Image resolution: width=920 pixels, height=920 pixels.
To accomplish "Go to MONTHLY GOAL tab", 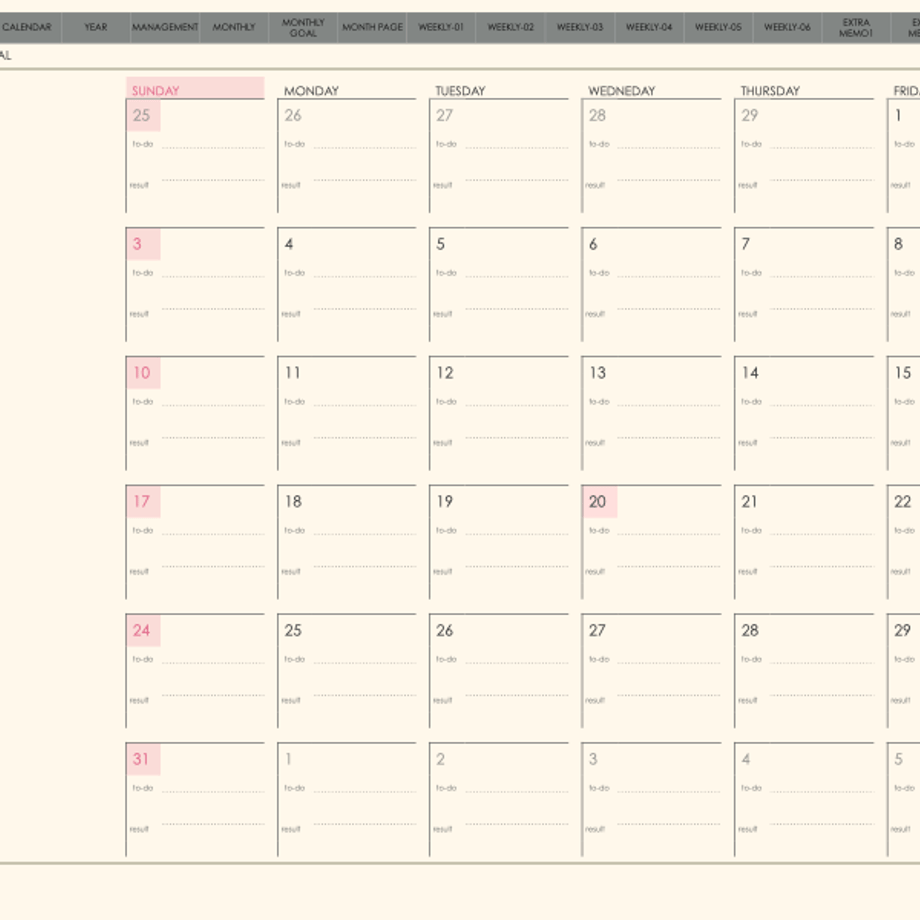I will (x=303, y=27).
